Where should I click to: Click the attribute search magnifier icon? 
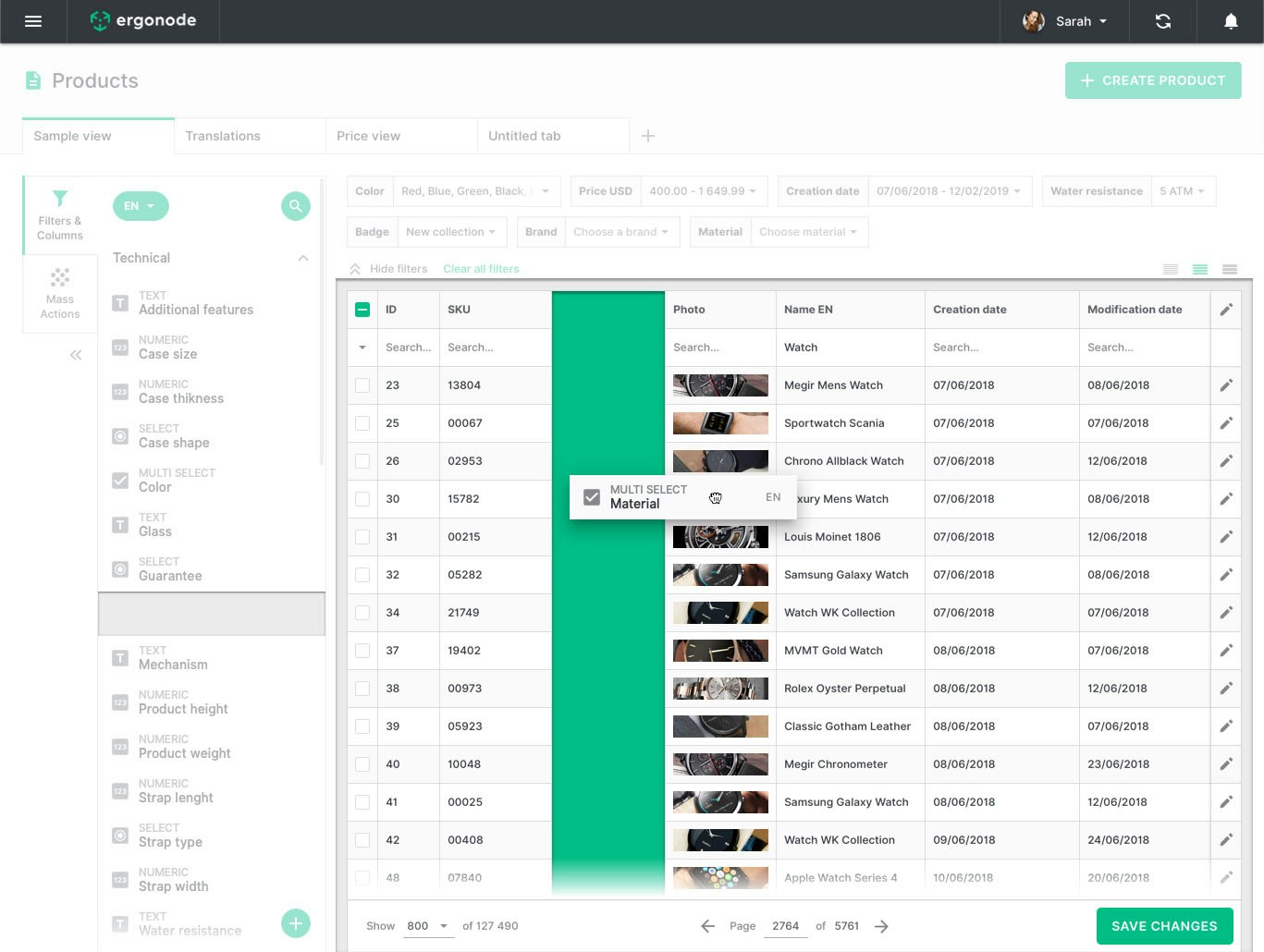(295, 206)
